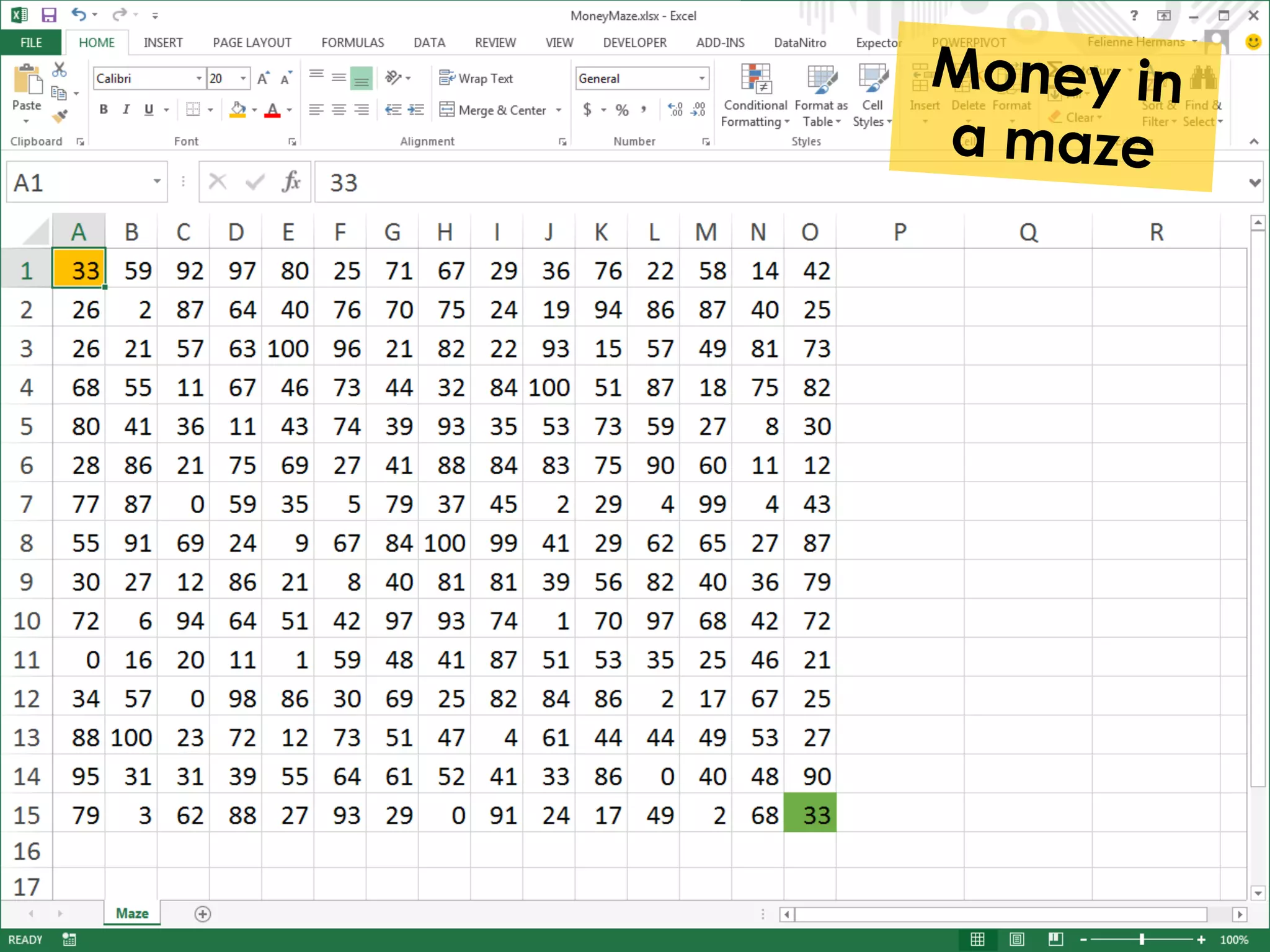Toggle Align Left horizontal alignment
Image resolution: width=1270 pixels, height=952 pixels.
point(316,110)
